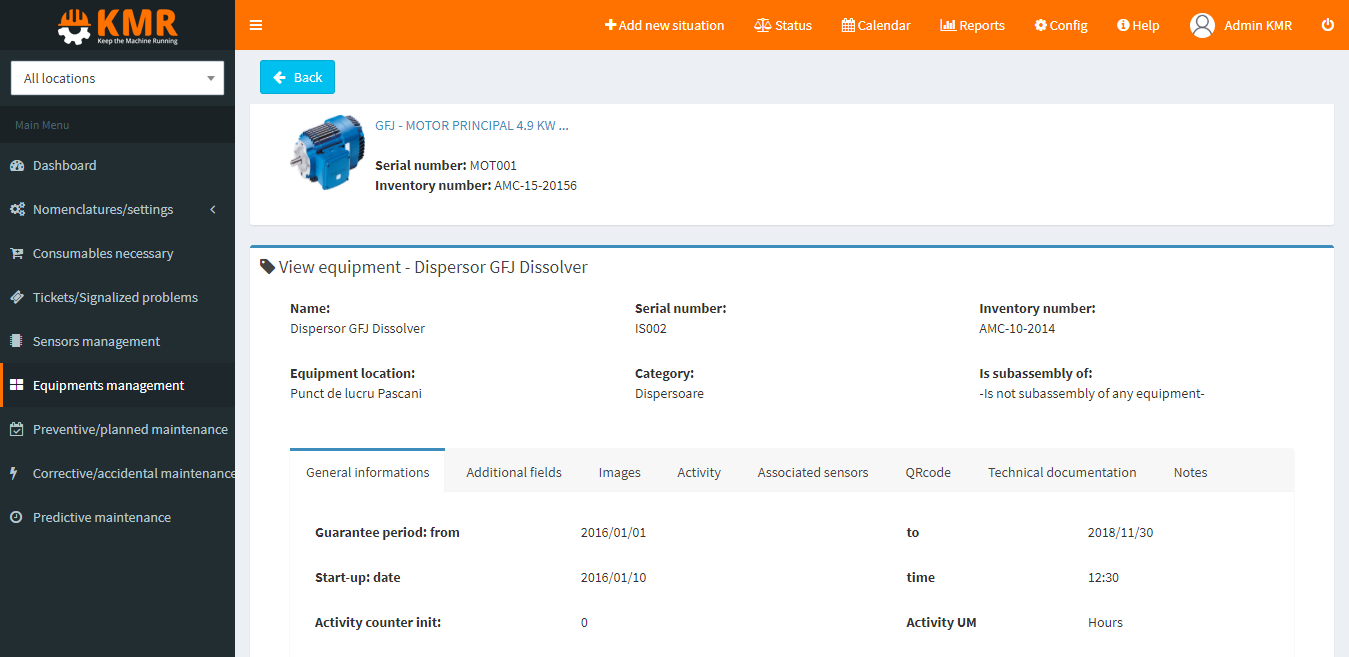Click the Consumables necessary cart icon
Image resolution: width=1349 pixels, height=657 pixels.
(x=16, y=253)
